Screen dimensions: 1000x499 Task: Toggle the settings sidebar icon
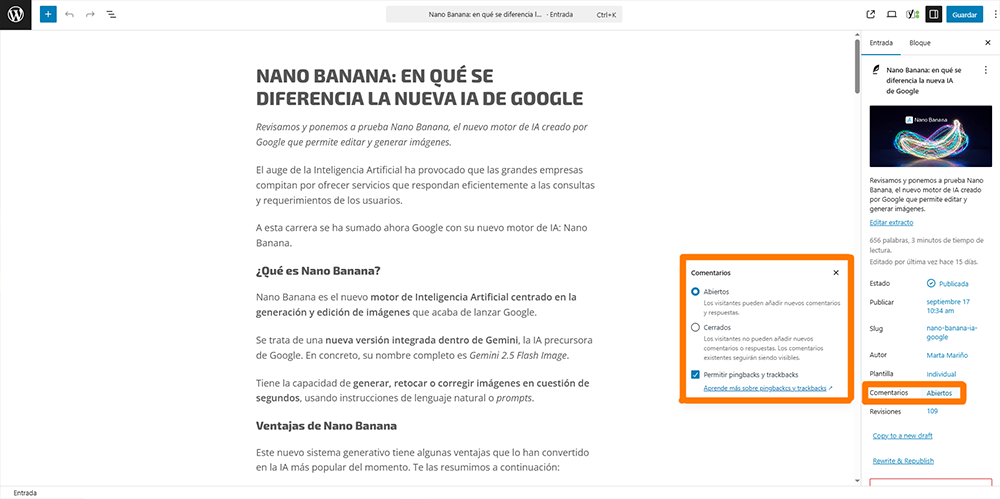[x=934, y=14]
